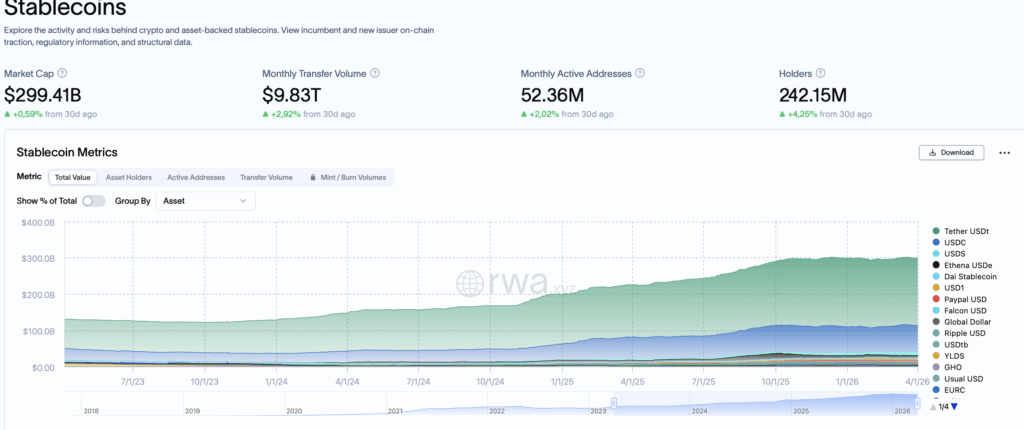This screenshot has width=1024, height=430.
Task: Click the 242.15M holders value
Action: [x=812, y=95]
